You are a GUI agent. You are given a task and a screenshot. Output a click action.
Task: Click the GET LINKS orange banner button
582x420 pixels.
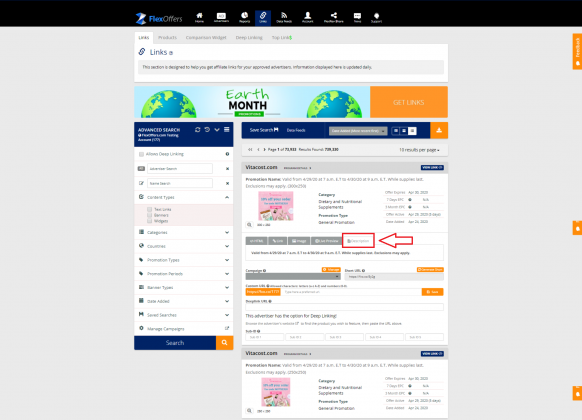(x=409, y=102)
